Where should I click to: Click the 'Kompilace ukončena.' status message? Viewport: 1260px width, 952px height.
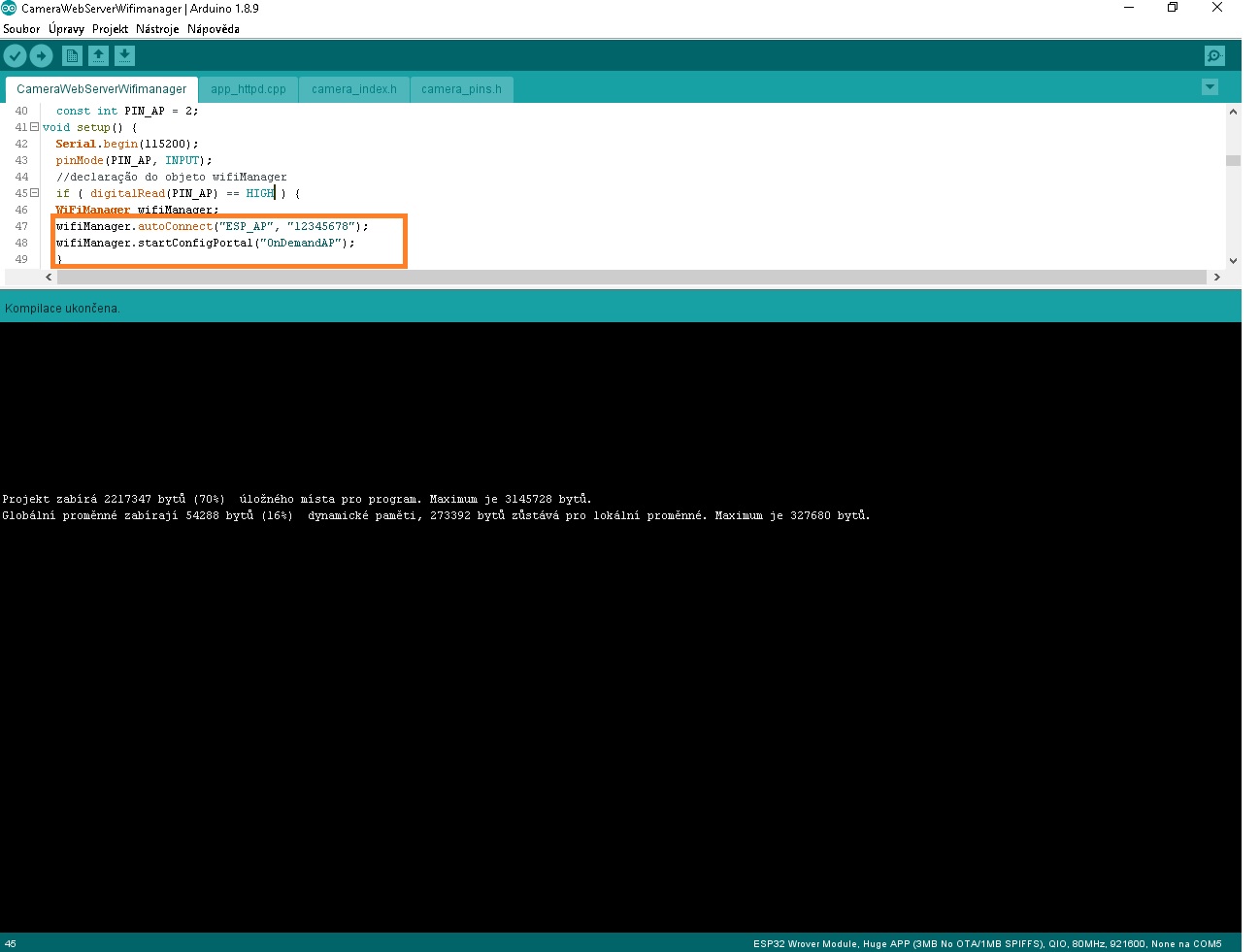point(62,309)
